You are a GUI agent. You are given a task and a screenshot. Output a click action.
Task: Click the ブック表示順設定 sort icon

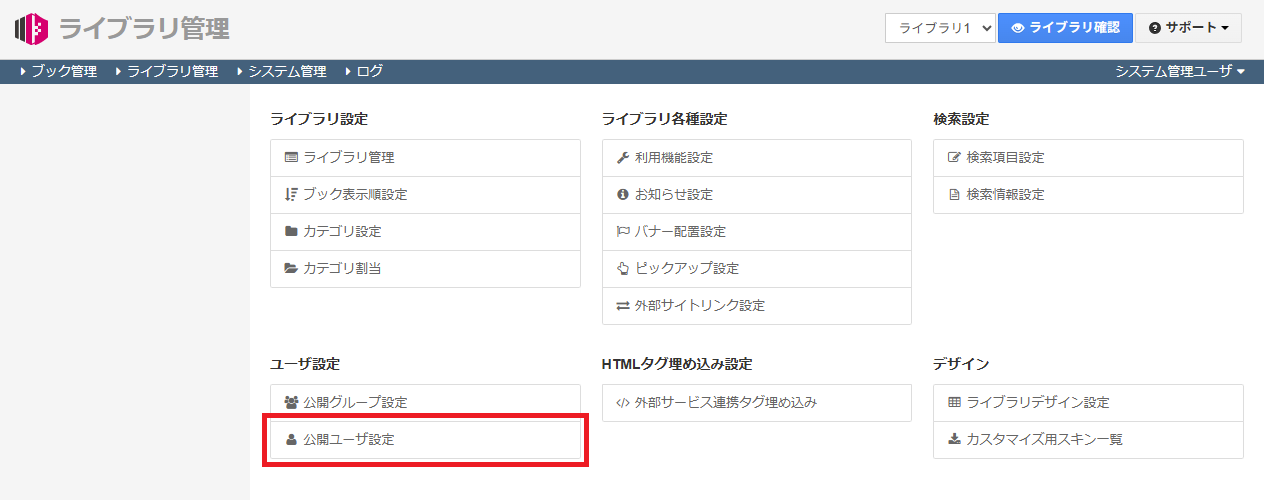[291, 195]
